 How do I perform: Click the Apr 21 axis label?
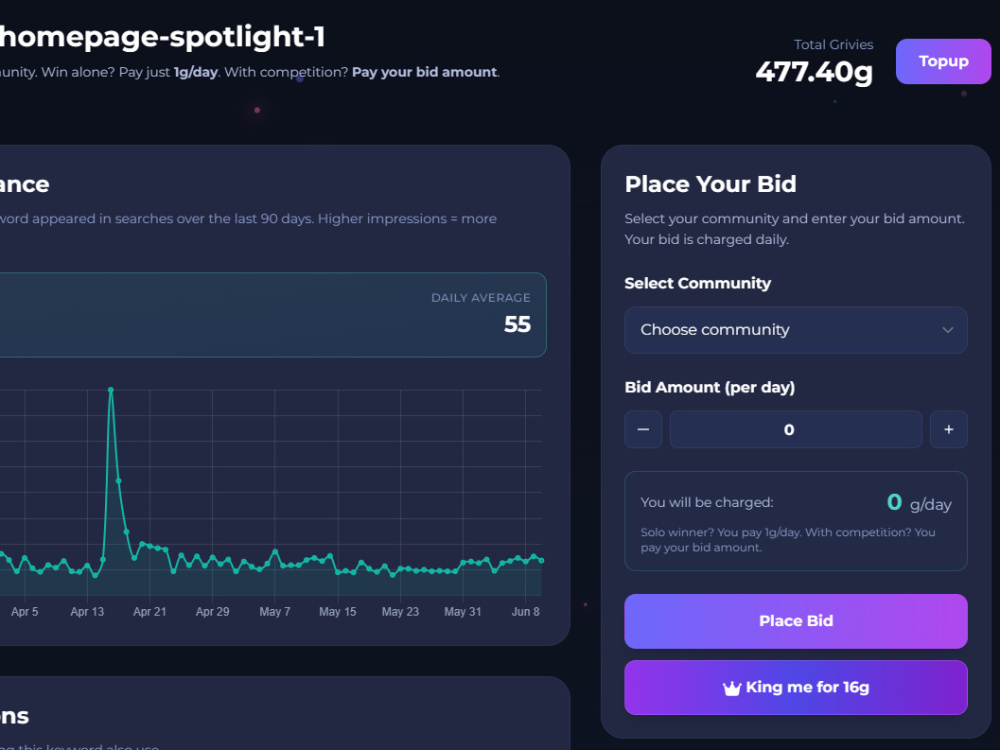149,612
